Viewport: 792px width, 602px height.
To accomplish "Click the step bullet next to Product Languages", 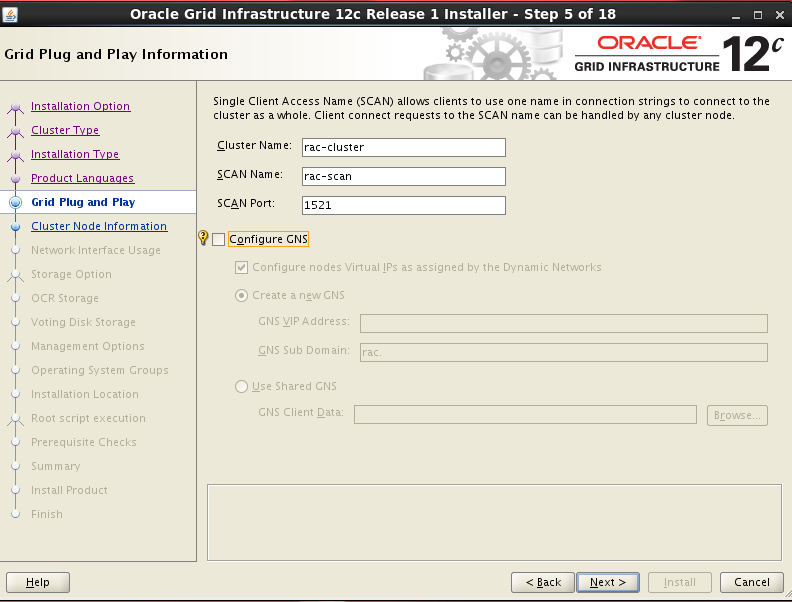I will pos(16,179).
